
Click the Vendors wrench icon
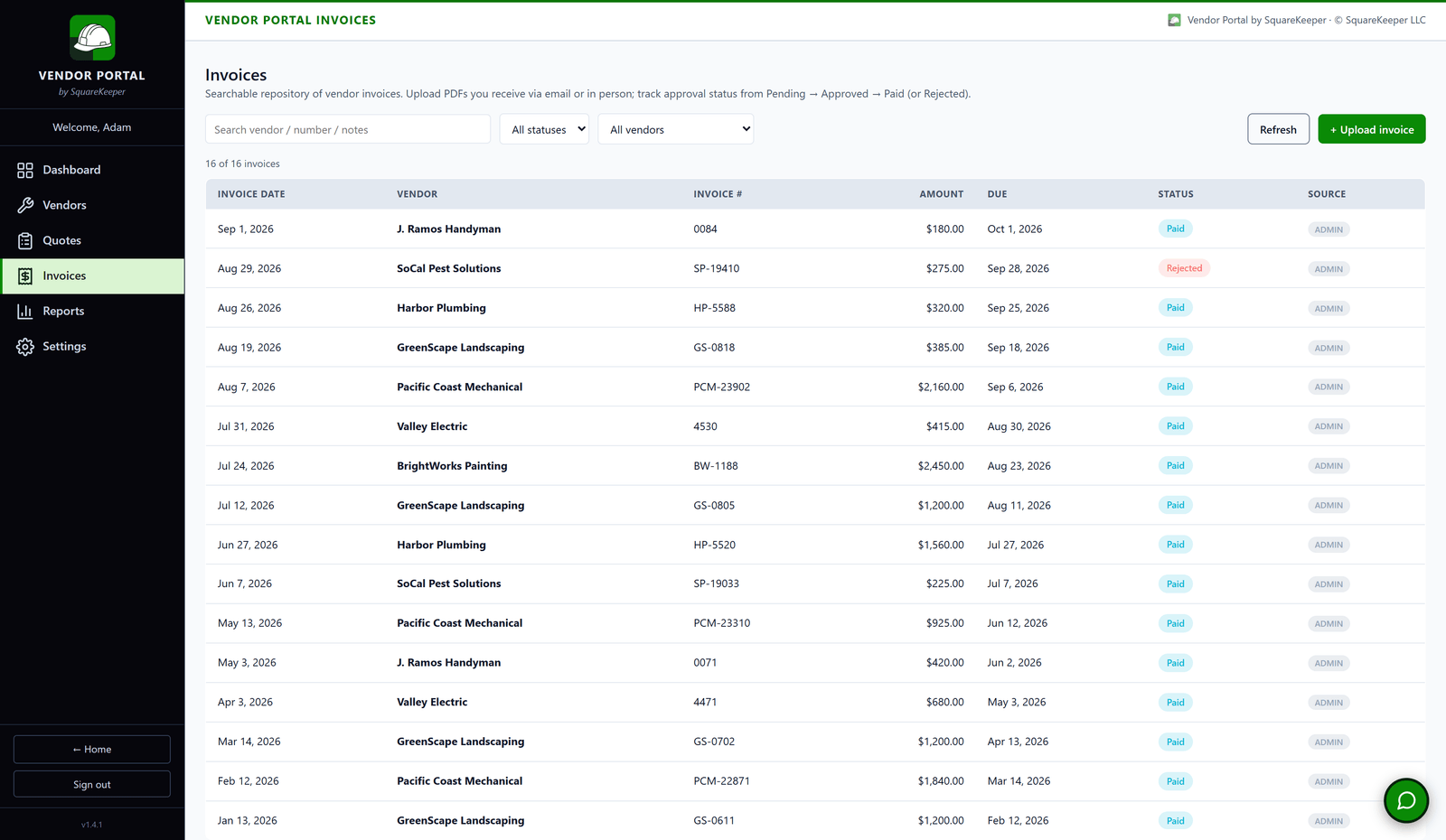point(25,205)
